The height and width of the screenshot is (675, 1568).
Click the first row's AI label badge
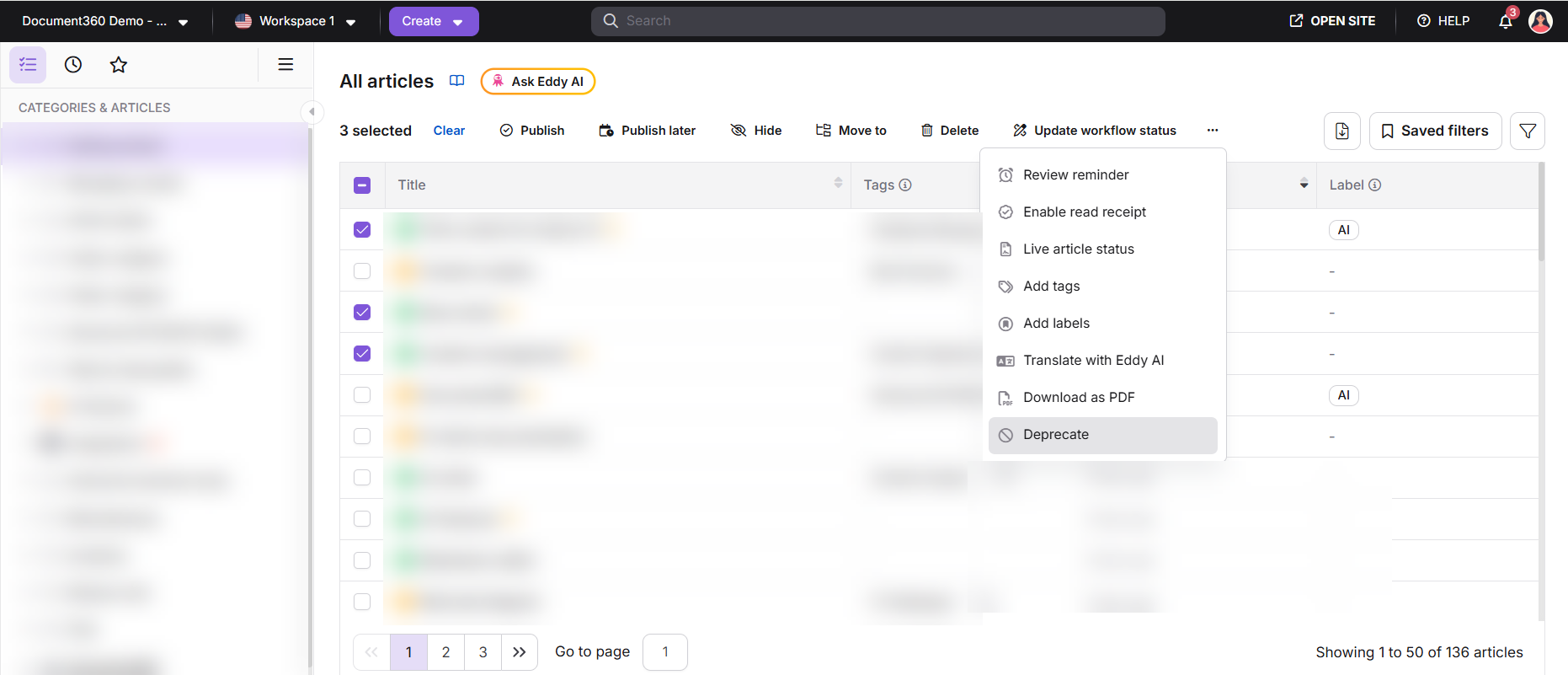pyautogui.click(x=1344, y=230)
